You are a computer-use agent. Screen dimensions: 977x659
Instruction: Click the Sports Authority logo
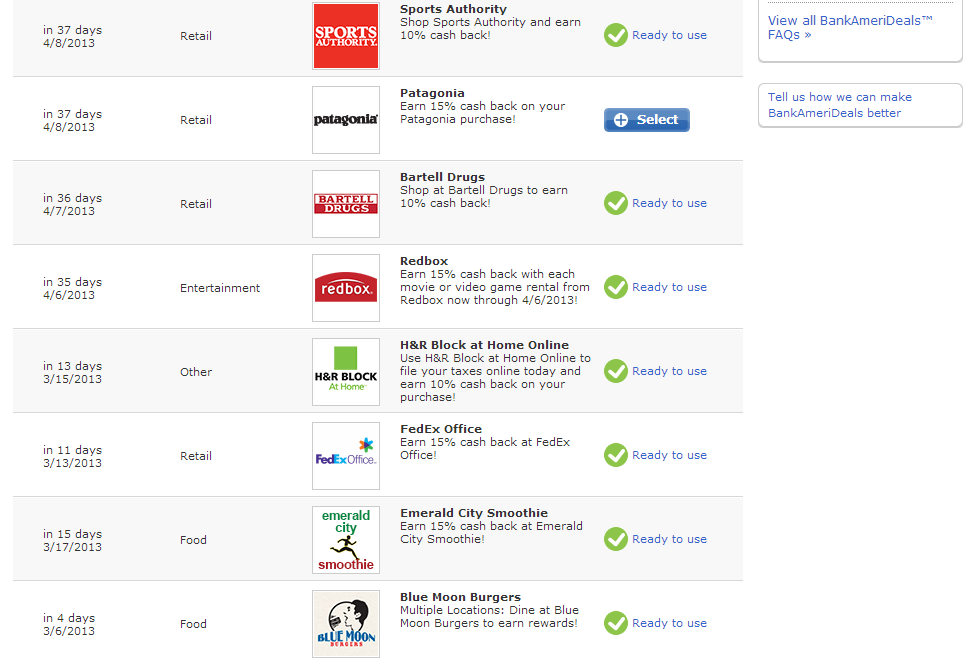[346, 36]
